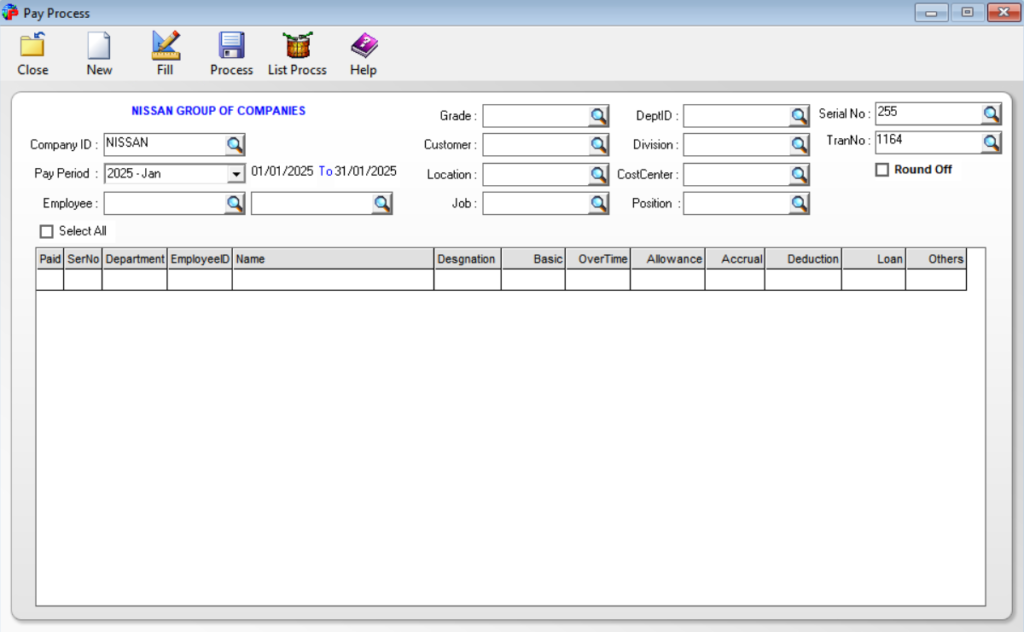Minimize the Pay Process window
The height and width of the screenshot is (632, 1024).
pyautogui.click(x=931, y=12)
